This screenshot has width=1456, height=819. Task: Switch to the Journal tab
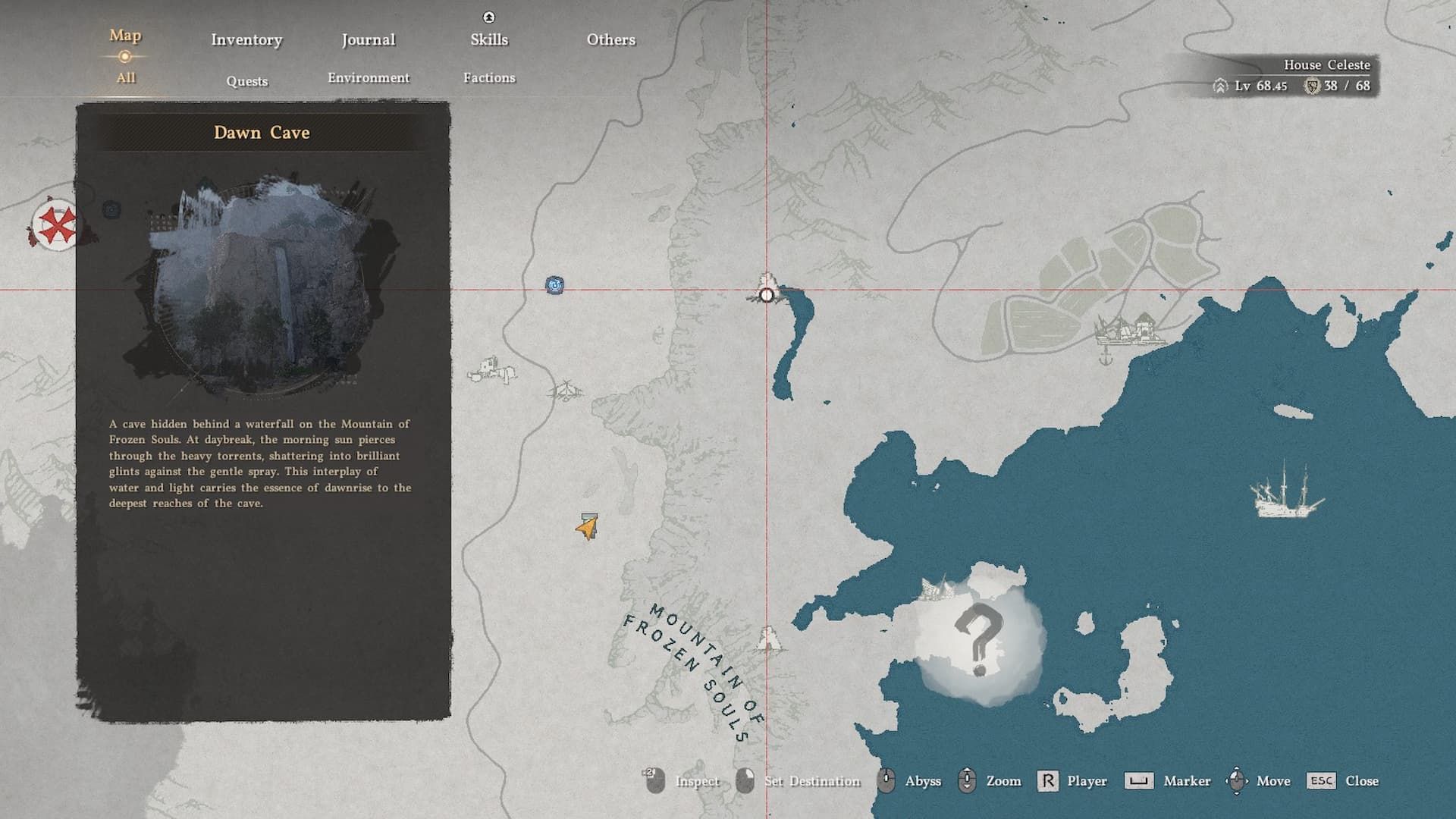pos(368,39)
